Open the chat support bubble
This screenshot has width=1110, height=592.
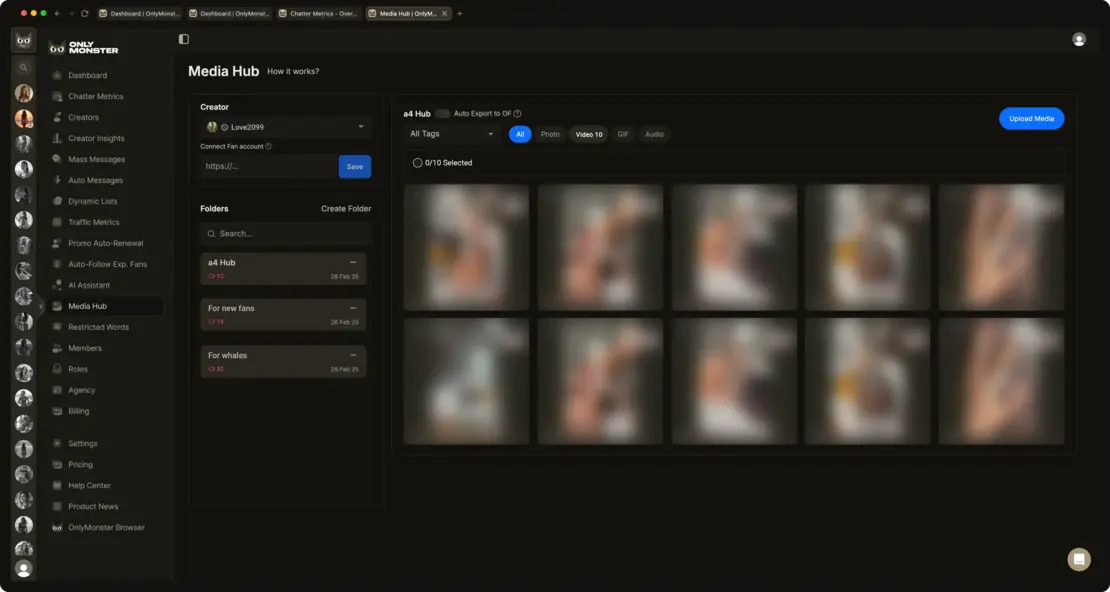(1079, 559)
